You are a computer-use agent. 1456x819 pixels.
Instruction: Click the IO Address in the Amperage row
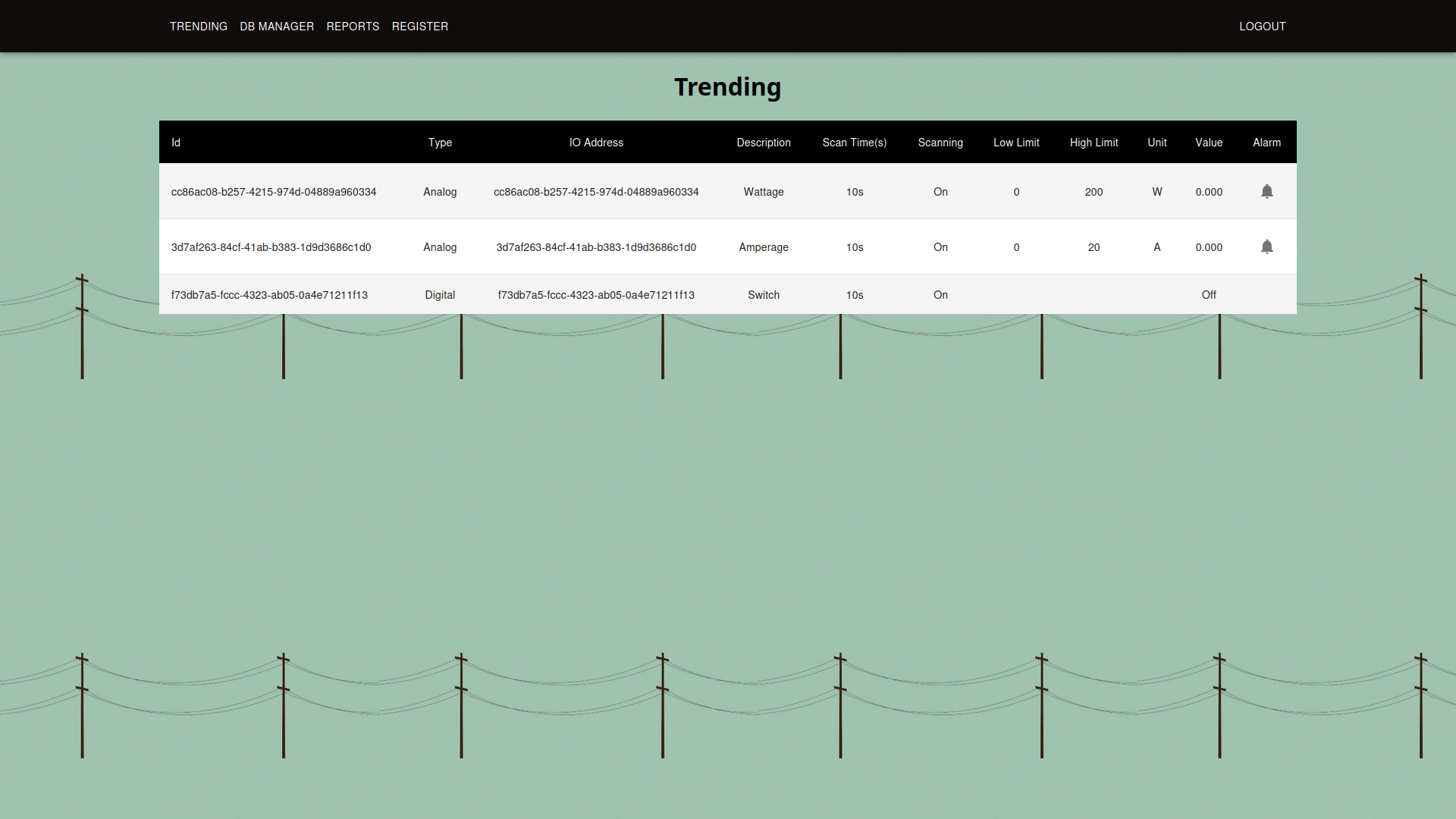coord(596,247)
